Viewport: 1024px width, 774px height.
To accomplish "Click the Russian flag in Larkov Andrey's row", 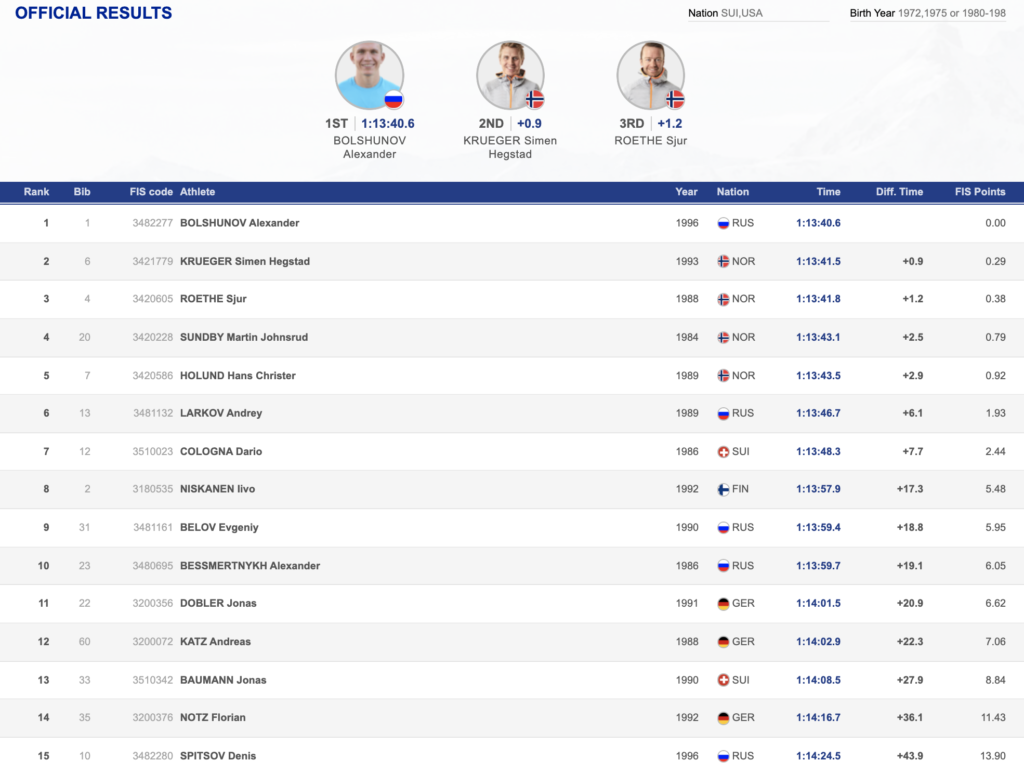I will point(723,414).
